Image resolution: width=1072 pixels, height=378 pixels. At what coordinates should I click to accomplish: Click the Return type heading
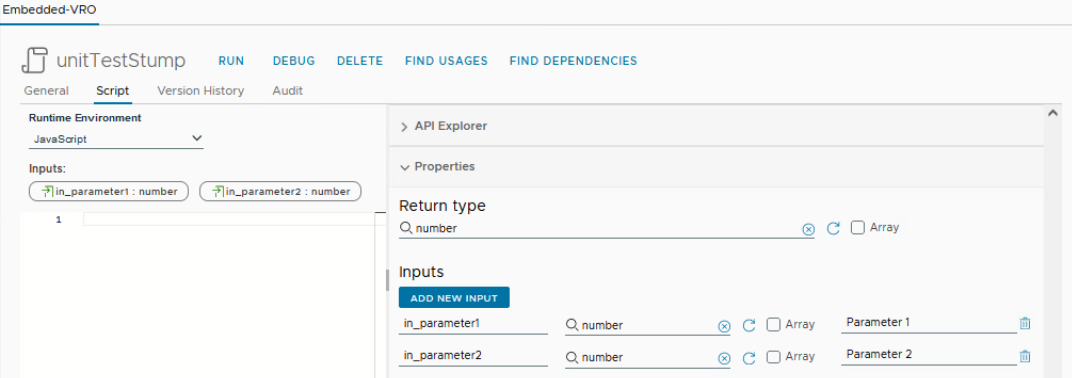(443, 205)
